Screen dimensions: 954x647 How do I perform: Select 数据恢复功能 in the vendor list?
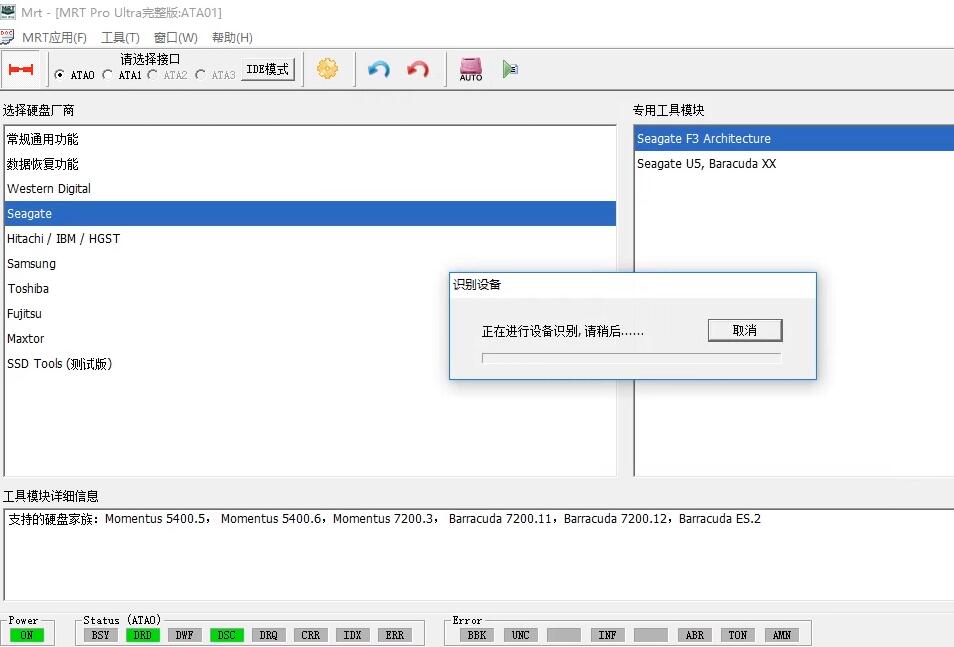[x=310, y=164]
